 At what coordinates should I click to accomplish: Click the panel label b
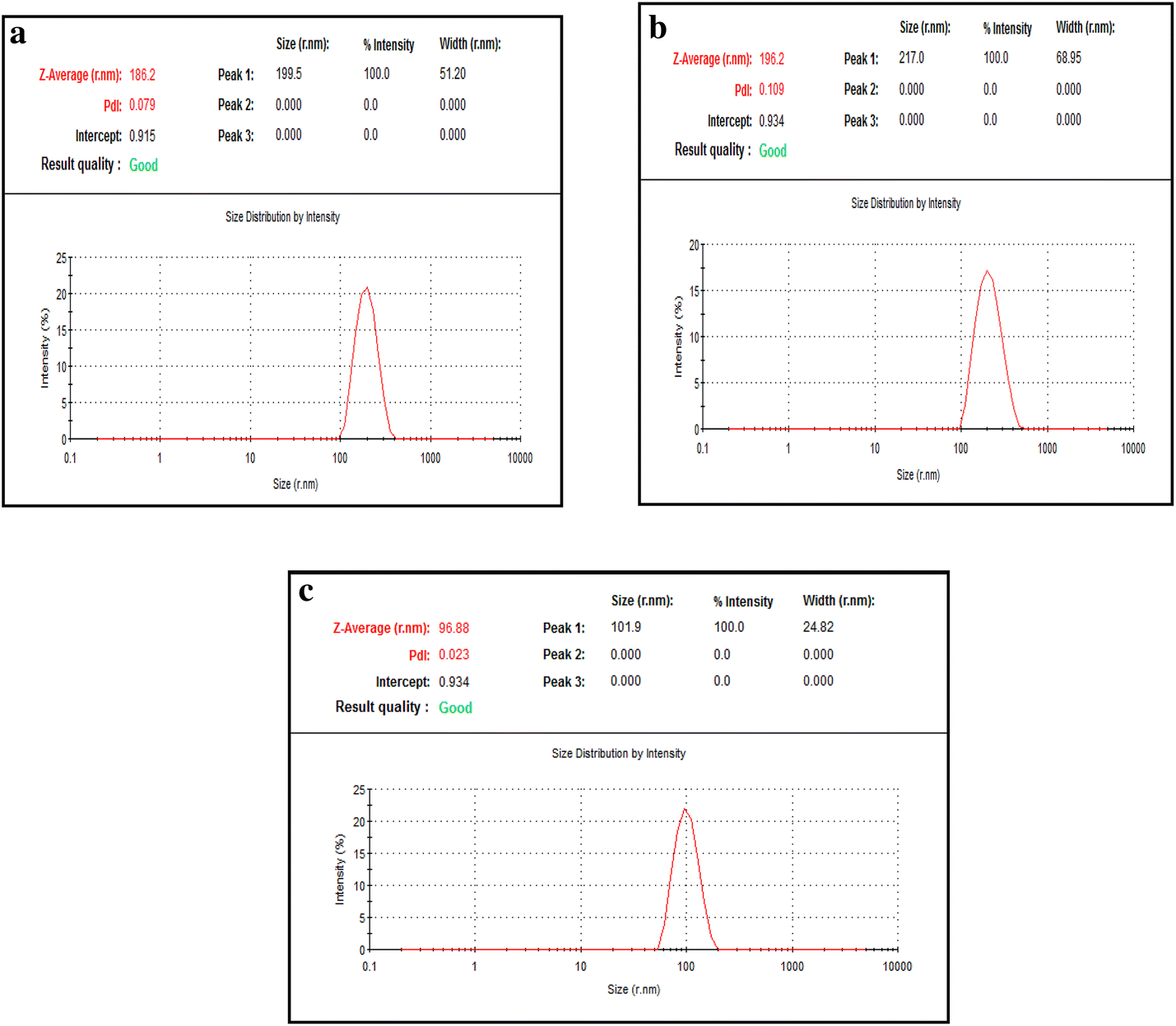[x=658, y=28]
